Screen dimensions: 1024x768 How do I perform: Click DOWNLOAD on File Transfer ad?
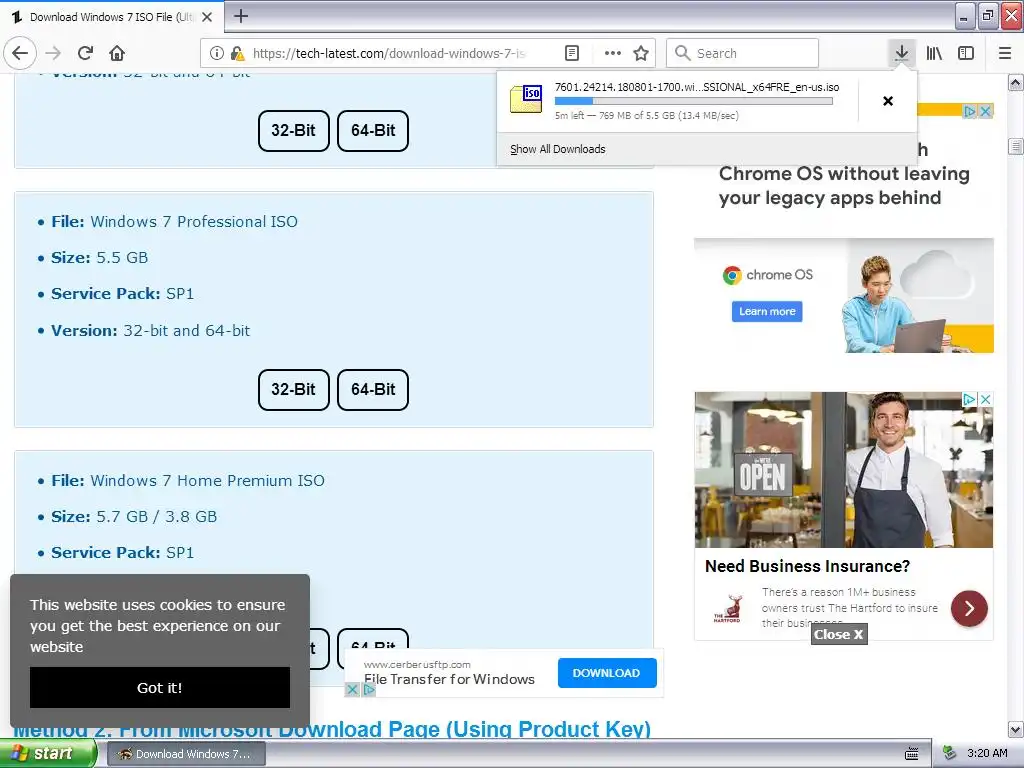click(607, 673)
